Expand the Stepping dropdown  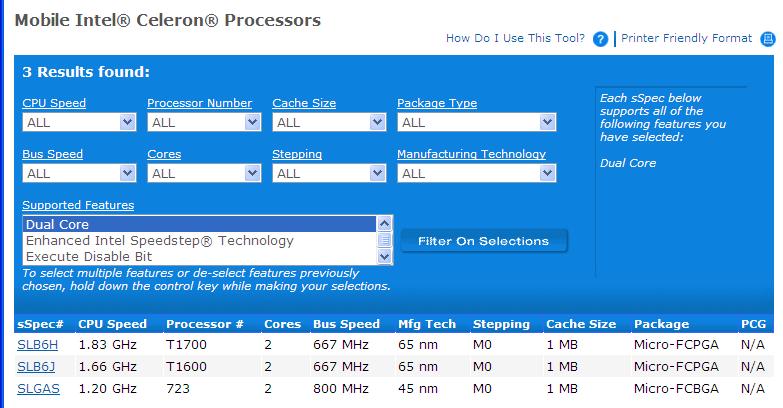point(329,173)
